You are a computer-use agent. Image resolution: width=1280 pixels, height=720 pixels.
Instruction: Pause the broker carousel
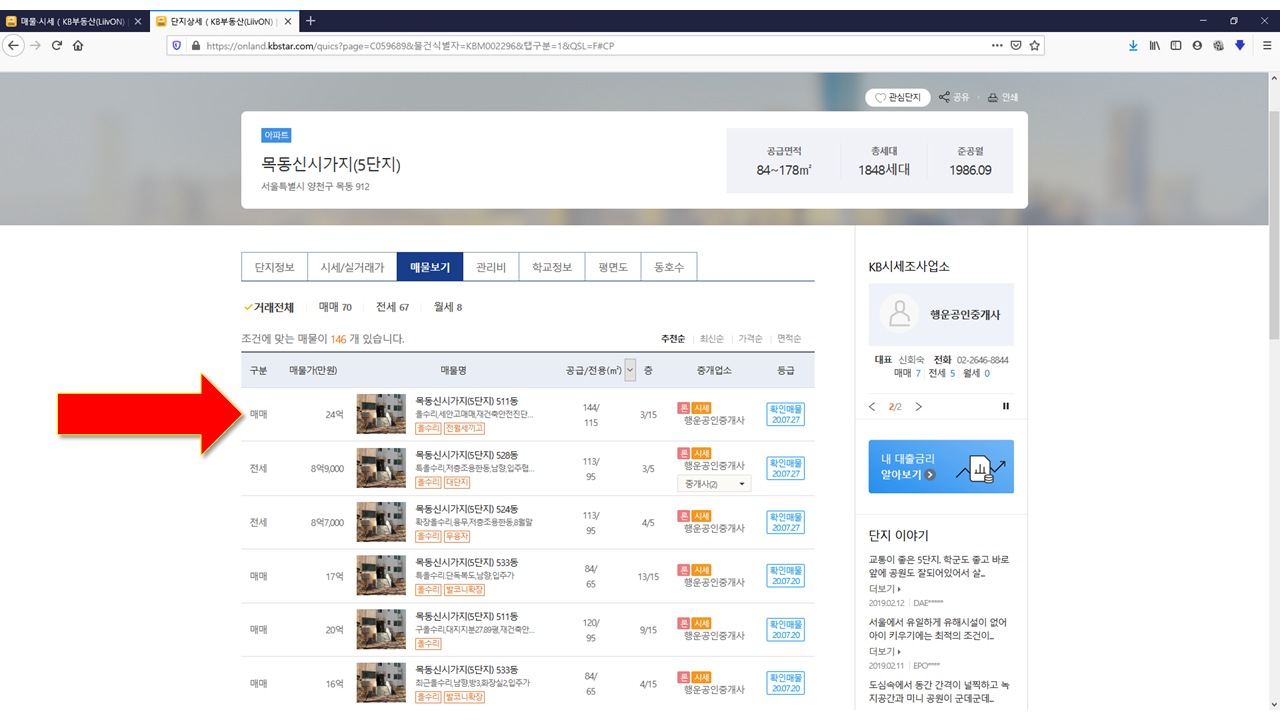(1006, 406)
